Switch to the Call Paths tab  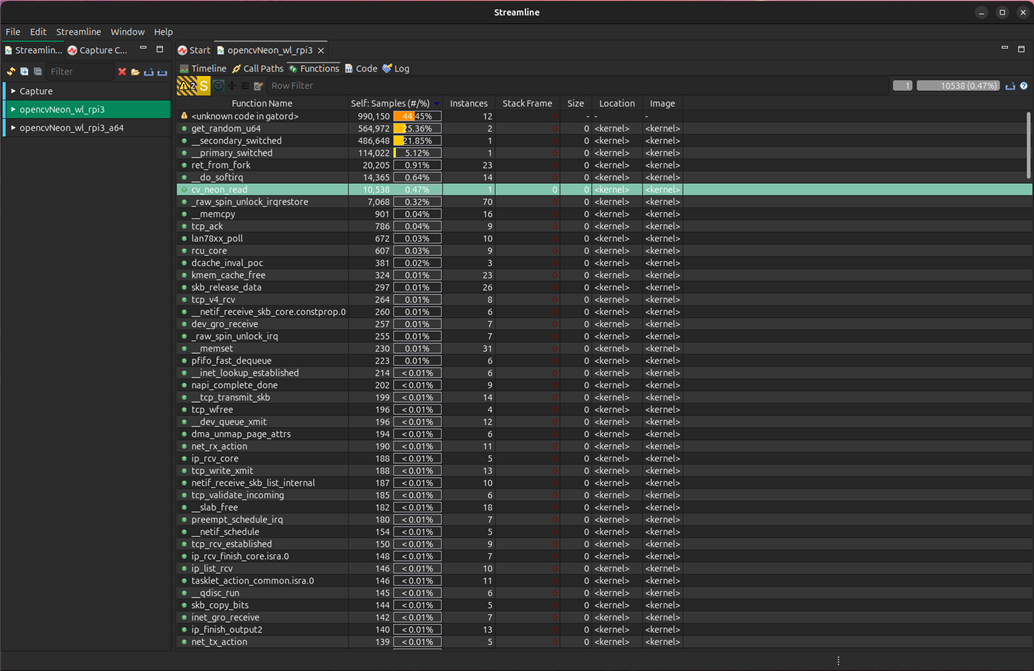(258, 69)
